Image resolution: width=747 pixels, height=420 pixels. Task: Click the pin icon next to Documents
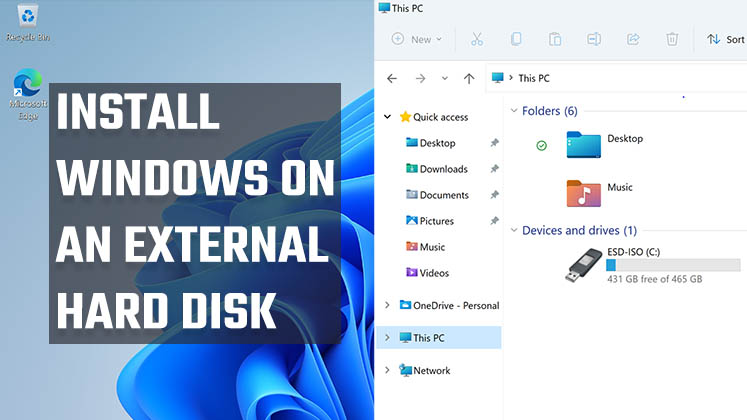tap(495, 195)
